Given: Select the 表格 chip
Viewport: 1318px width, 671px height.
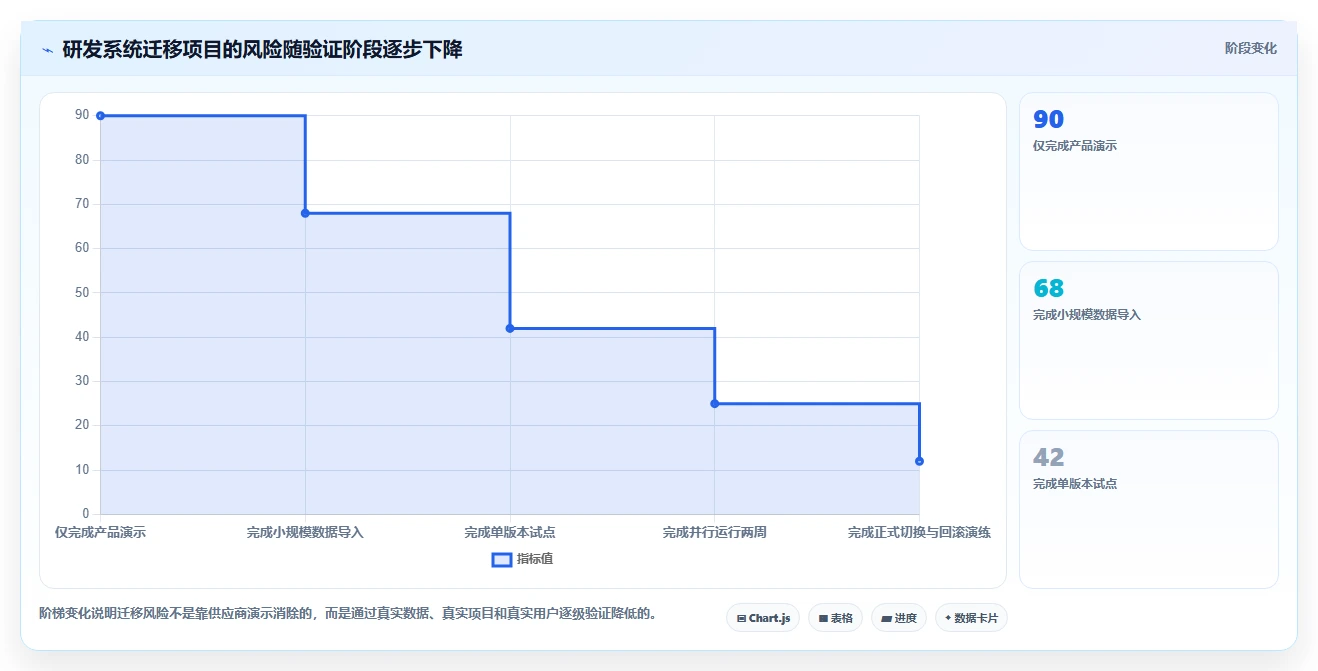Looking at the screenshot, I should coord(835,618).
